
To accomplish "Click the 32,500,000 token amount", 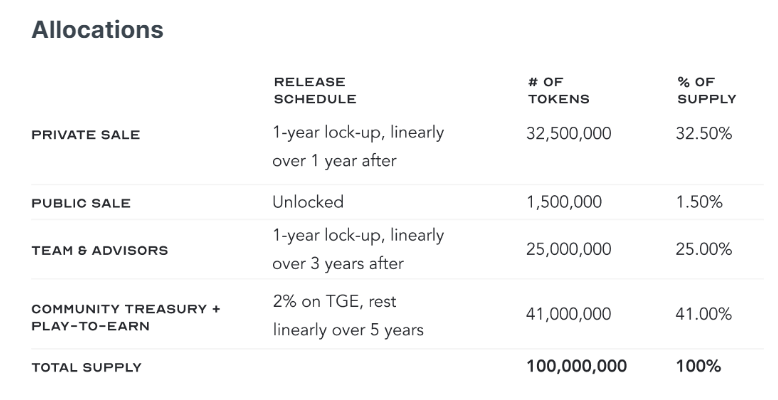I will 569,133.
